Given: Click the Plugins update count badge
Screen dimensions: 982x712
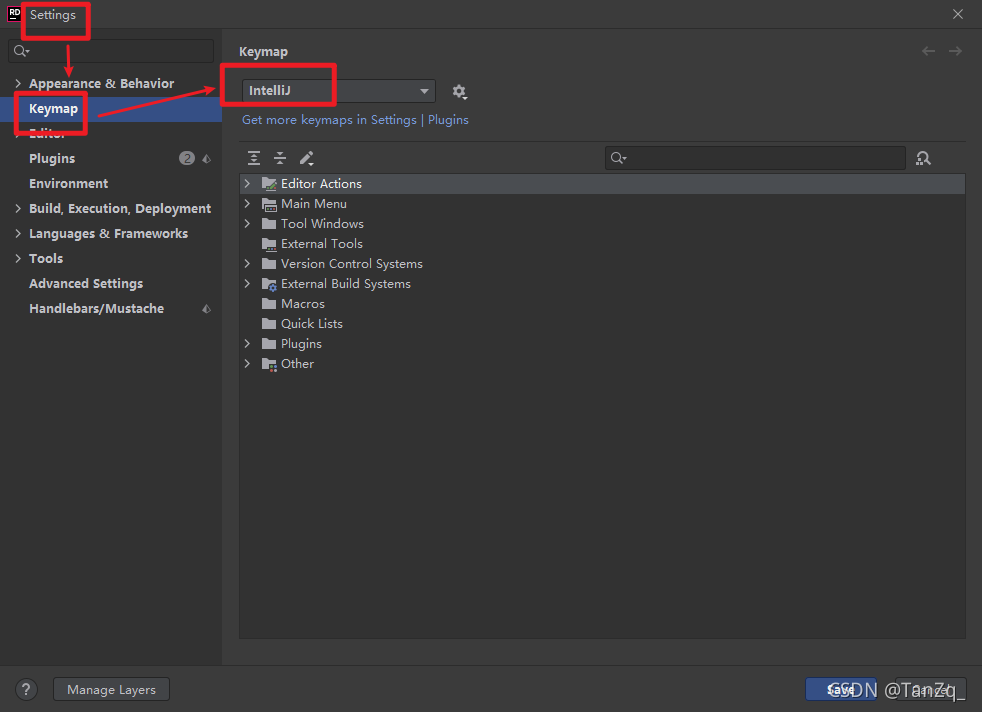Looking at the screenshot, I should pyautogui.click(x=187, y=158).
